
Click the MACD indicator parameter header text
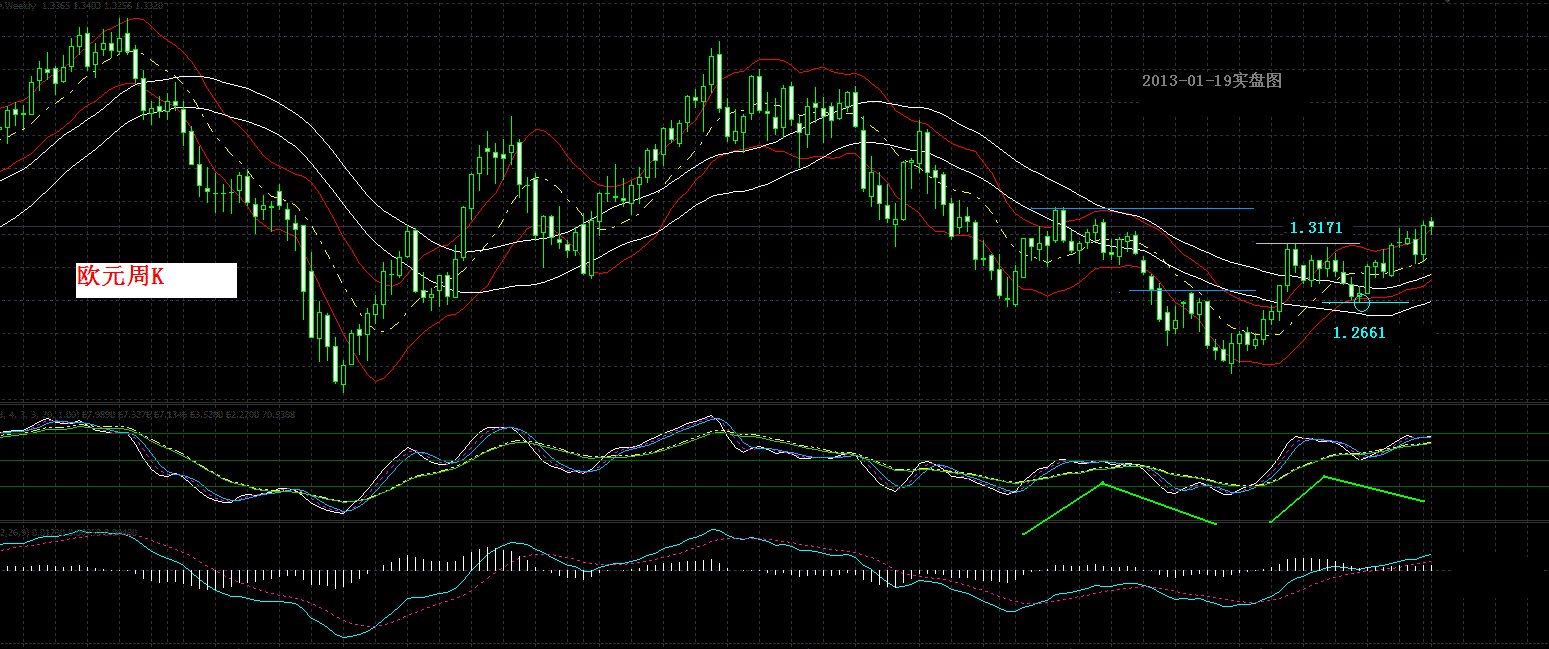tap(70, 533)
